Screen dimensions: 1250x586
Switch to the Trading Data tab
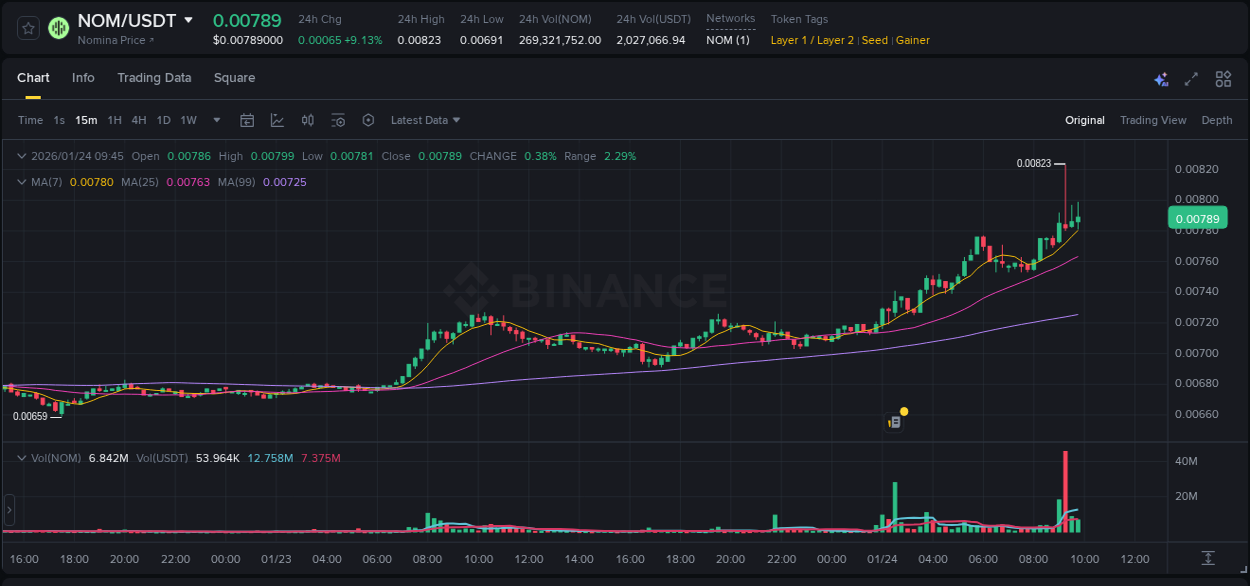[x=154, y=77]
